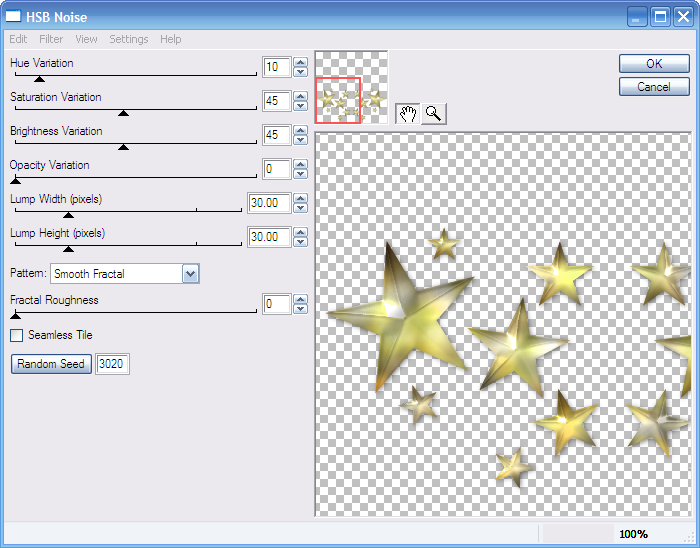Select the magnifier zoom tool
This screenshot has height=548, width=700.
tap(433, 113)
